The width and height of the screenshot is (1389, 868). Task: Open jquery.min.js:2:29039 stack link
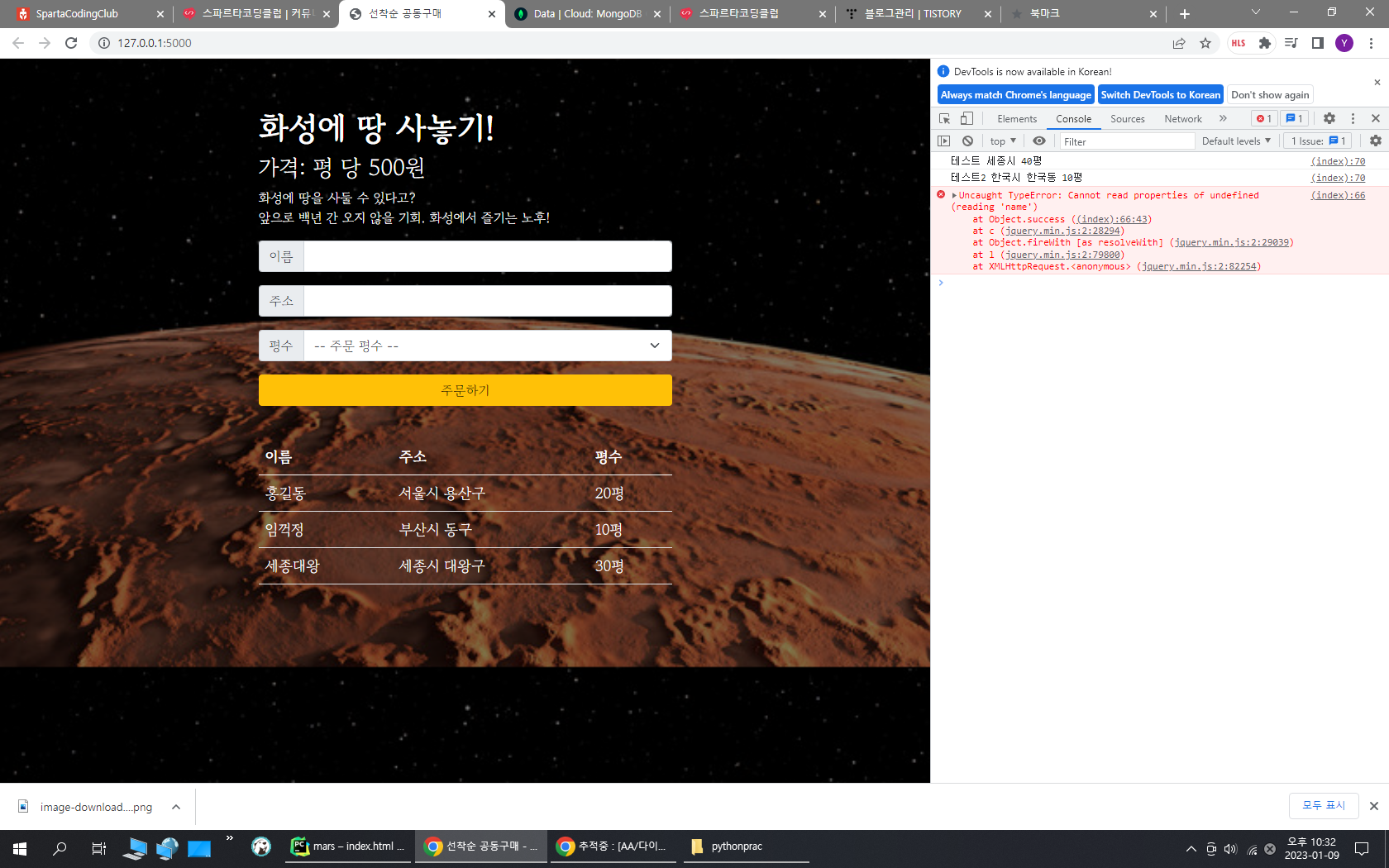1231,243
